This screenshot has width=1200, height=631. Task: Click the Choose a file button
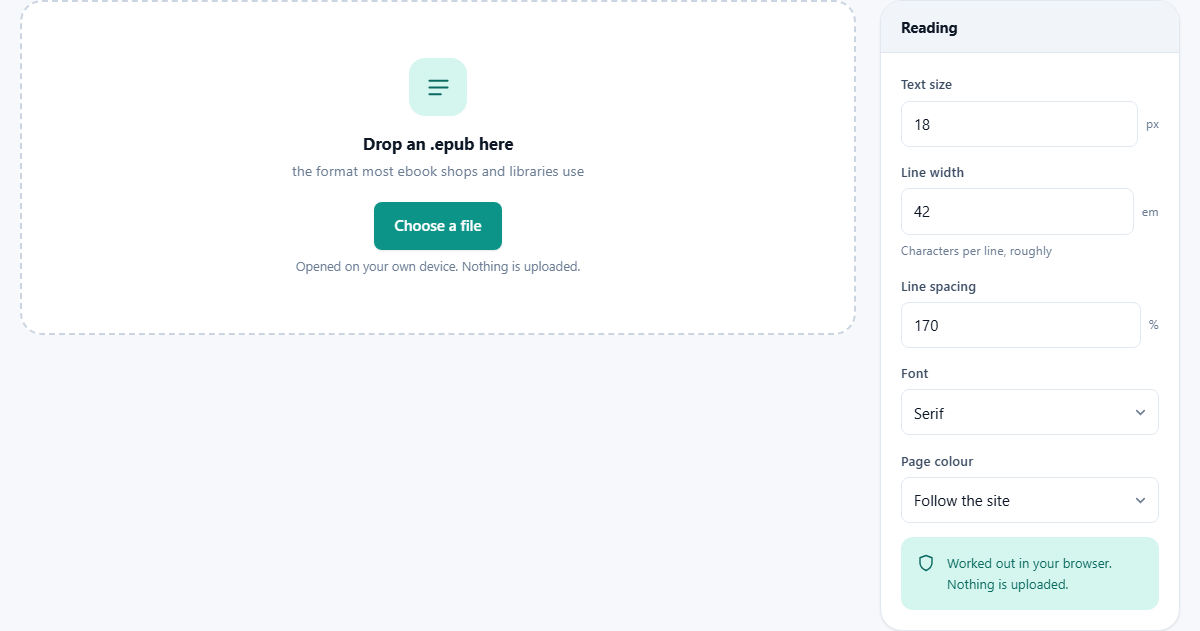(x=438, y=226)
